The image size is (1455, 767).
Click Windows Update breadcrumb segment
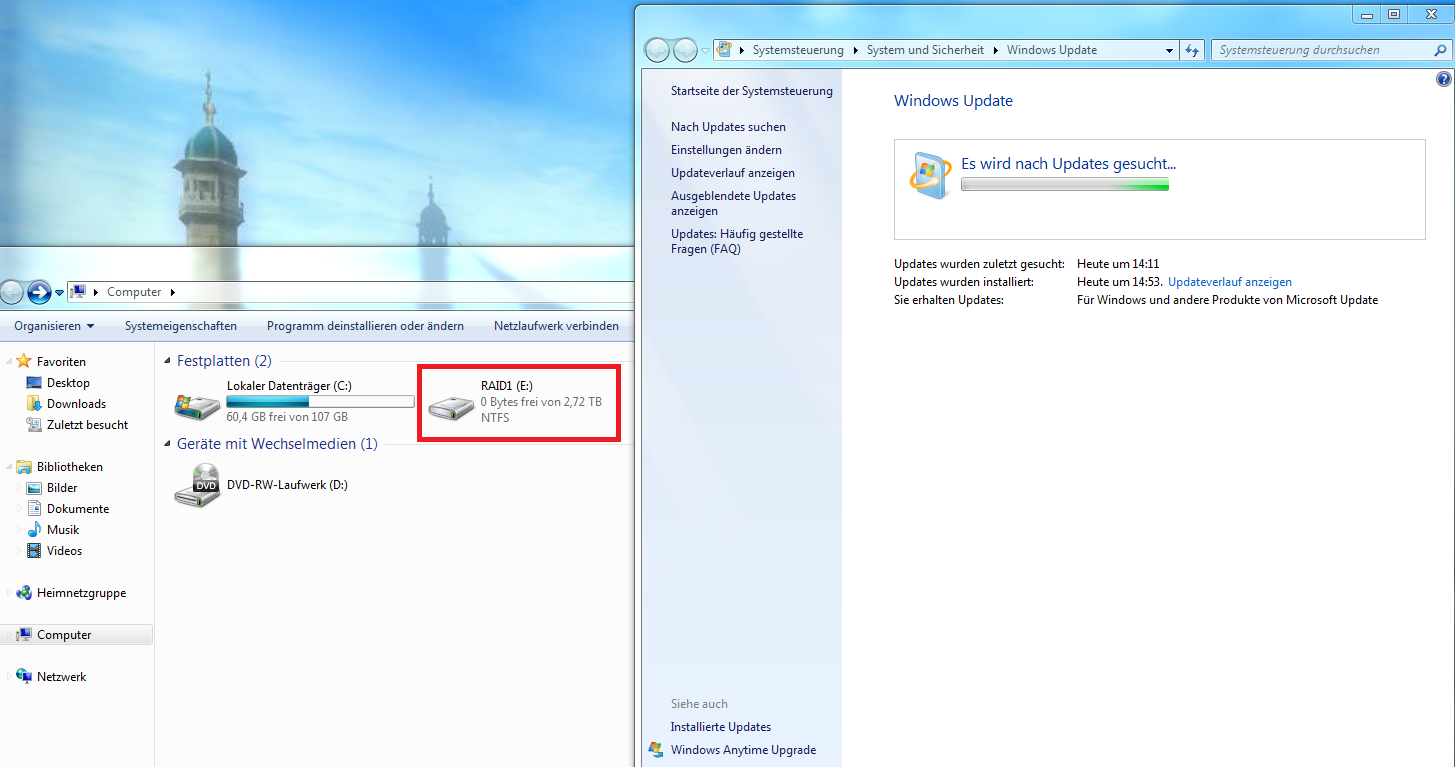1052,50
